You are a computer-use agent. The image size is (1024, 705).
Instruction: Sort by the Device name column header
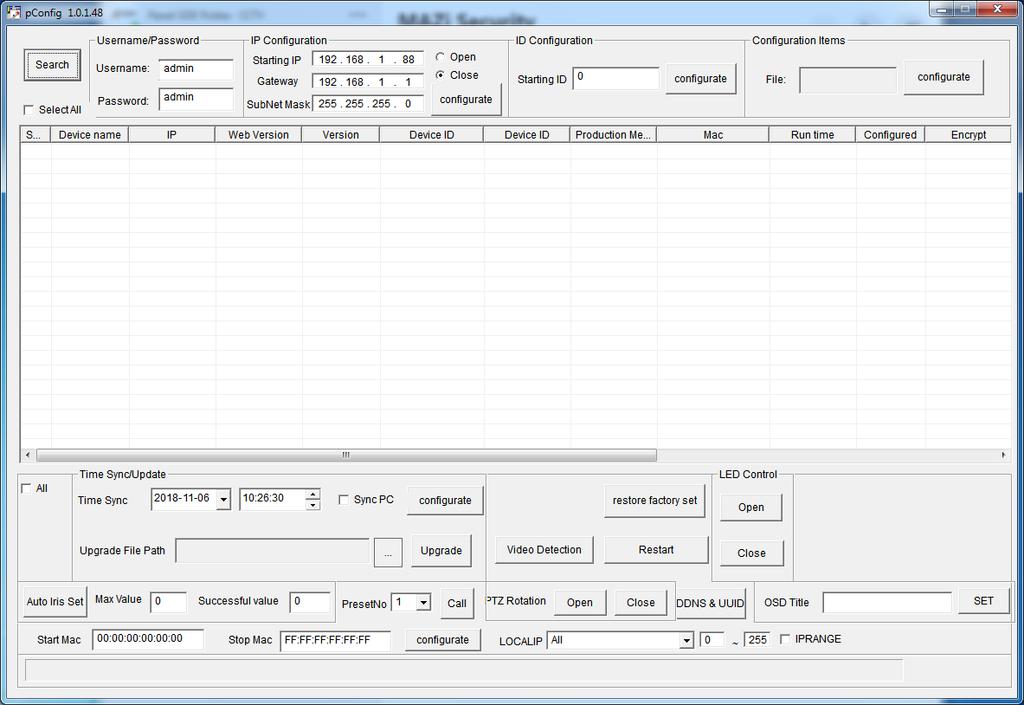[89, 134]
